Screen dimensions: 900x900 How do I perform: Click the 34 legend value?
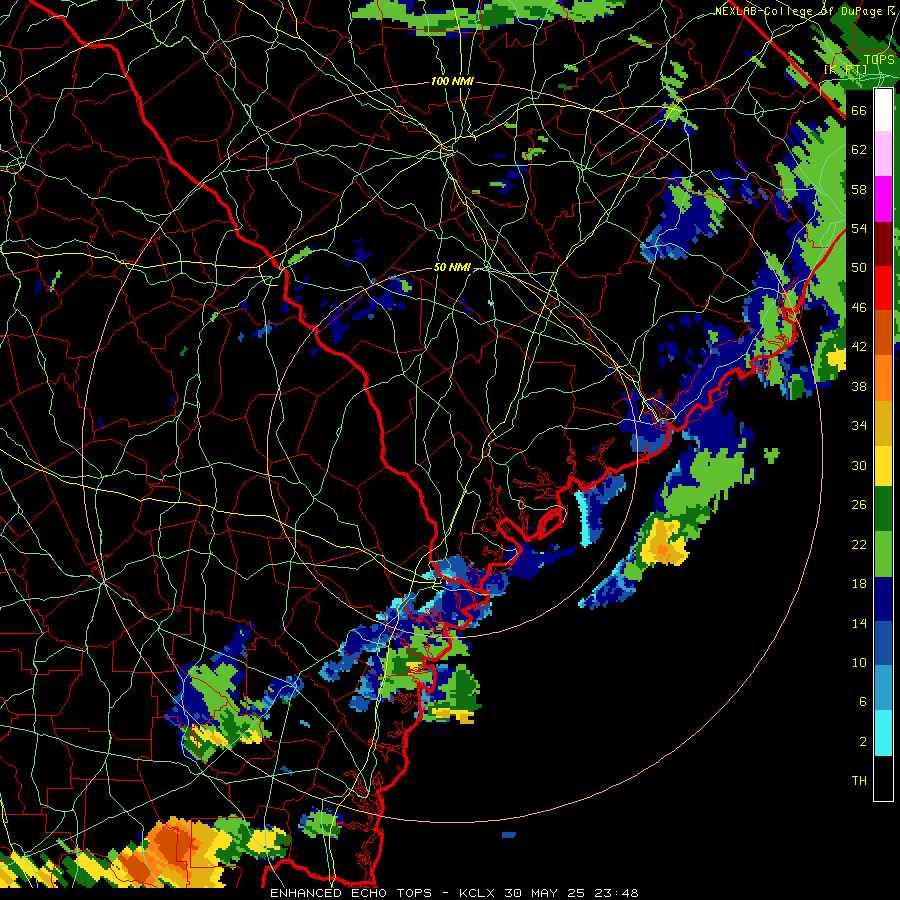[x=859, y=425]
